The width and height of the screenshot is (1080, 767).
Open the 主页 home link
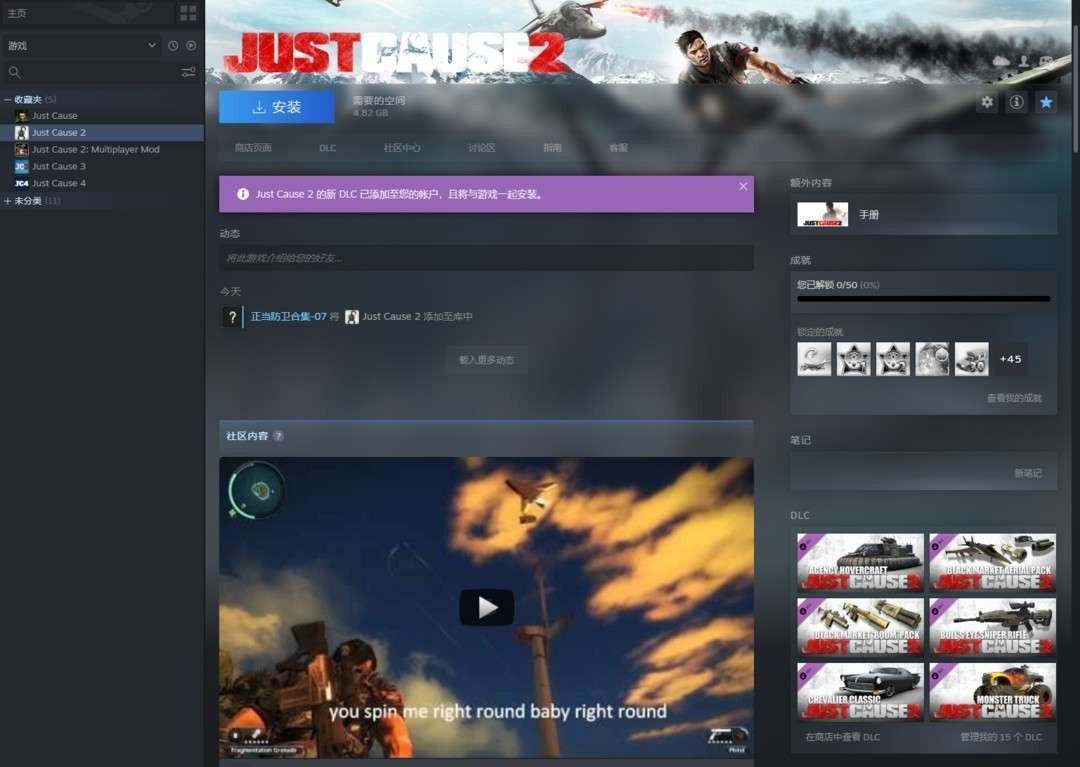click(x=17, y=13)
